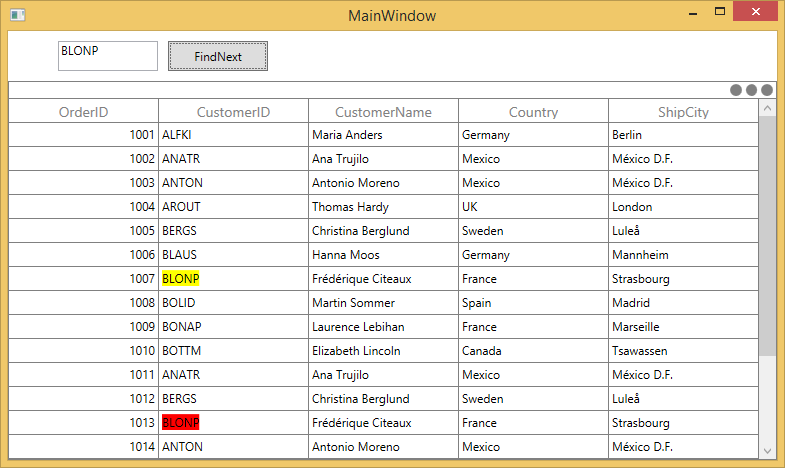Select OrderID cell 1014

click(x=84, y=447)
